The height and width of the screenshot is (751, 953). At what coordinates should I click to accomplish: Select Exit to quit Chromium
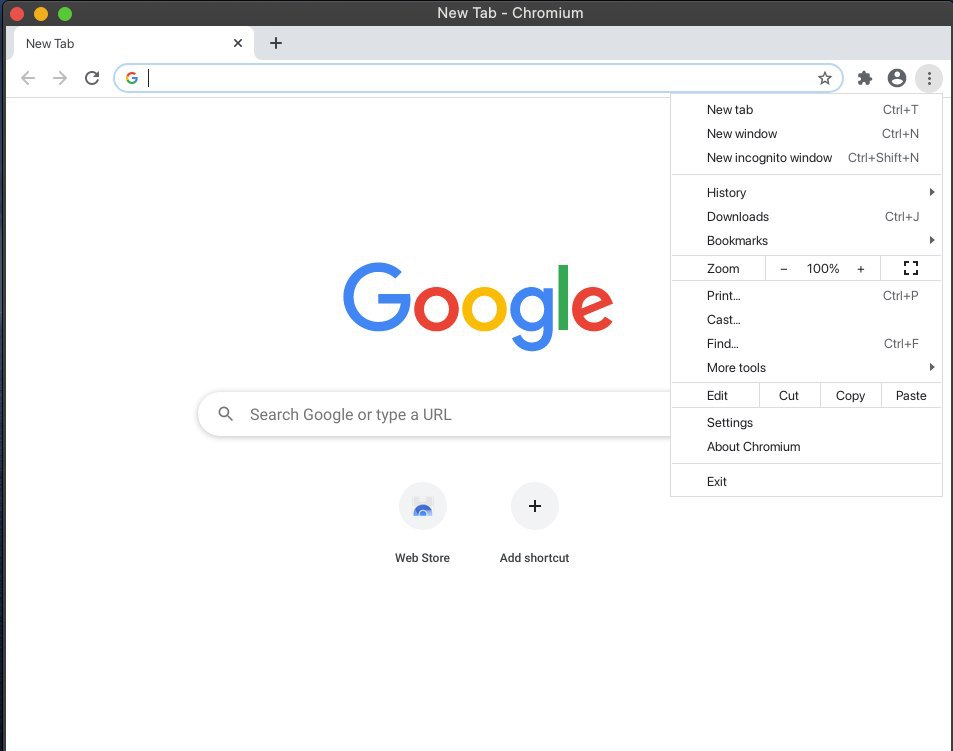coord(807,482)
